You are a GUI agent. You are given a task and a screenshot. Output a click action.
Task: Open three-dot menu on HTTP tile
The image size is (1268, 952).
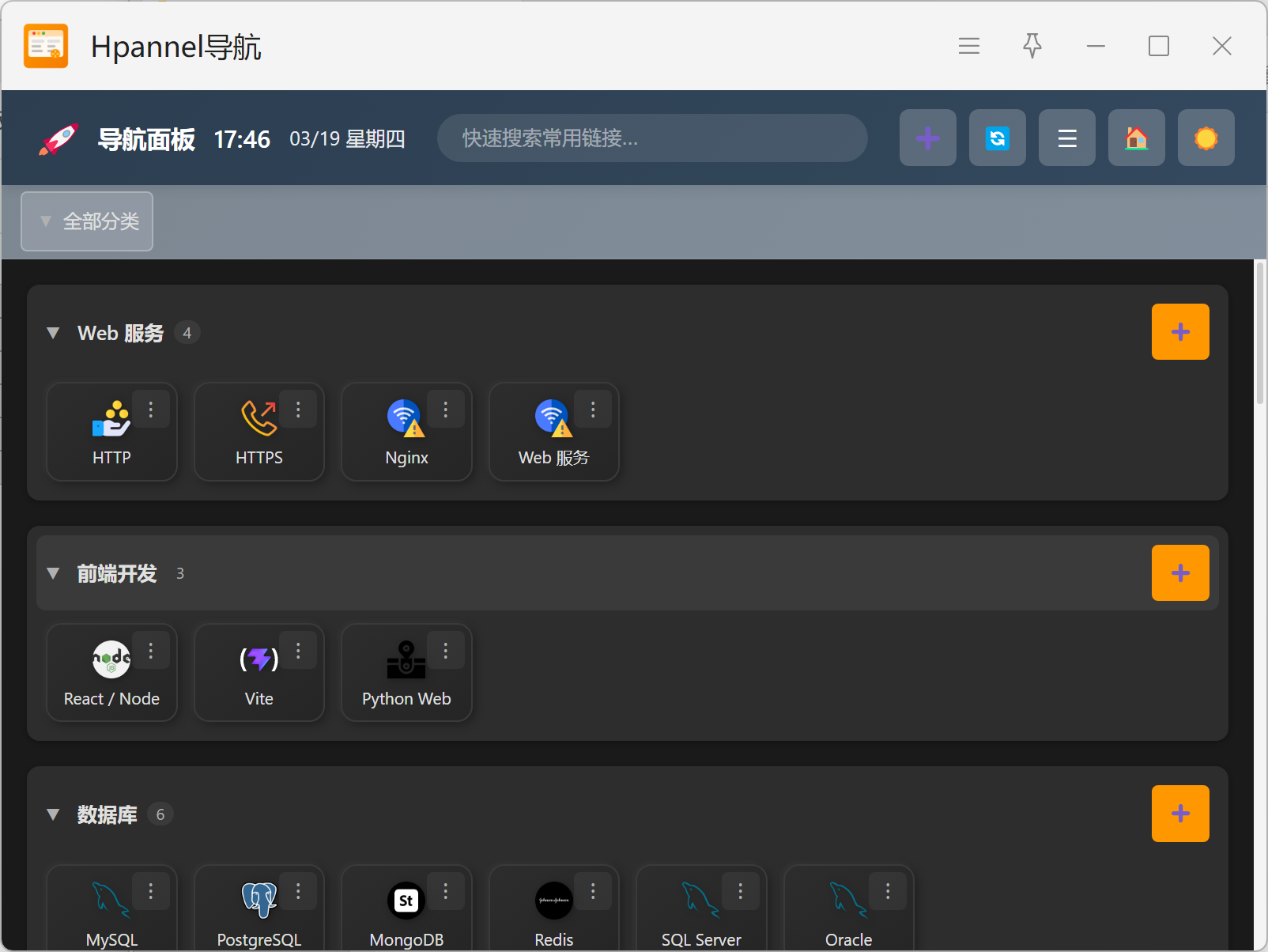coord(151,410)
